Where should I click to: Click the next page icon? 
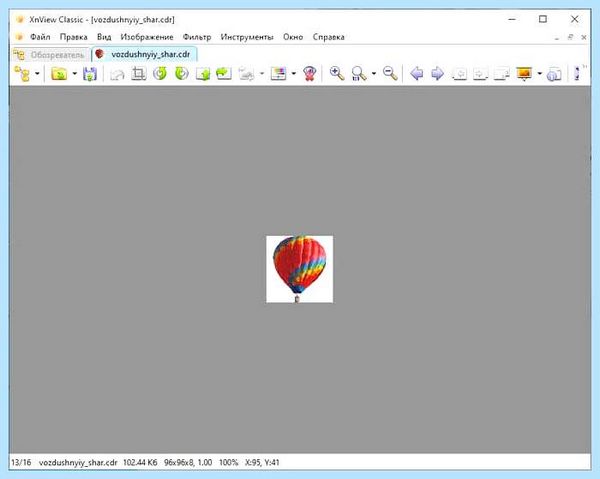click(x=480, y=73)
